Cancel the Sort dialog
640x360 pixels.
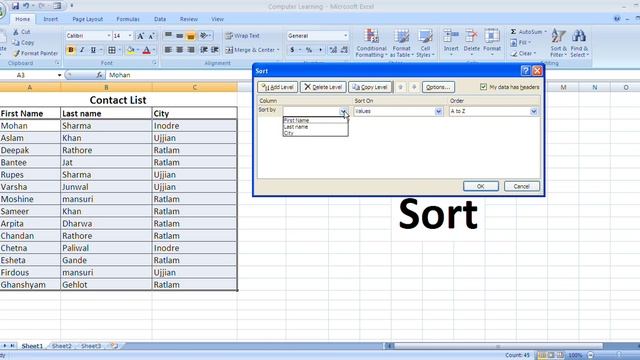pos(522,186)
